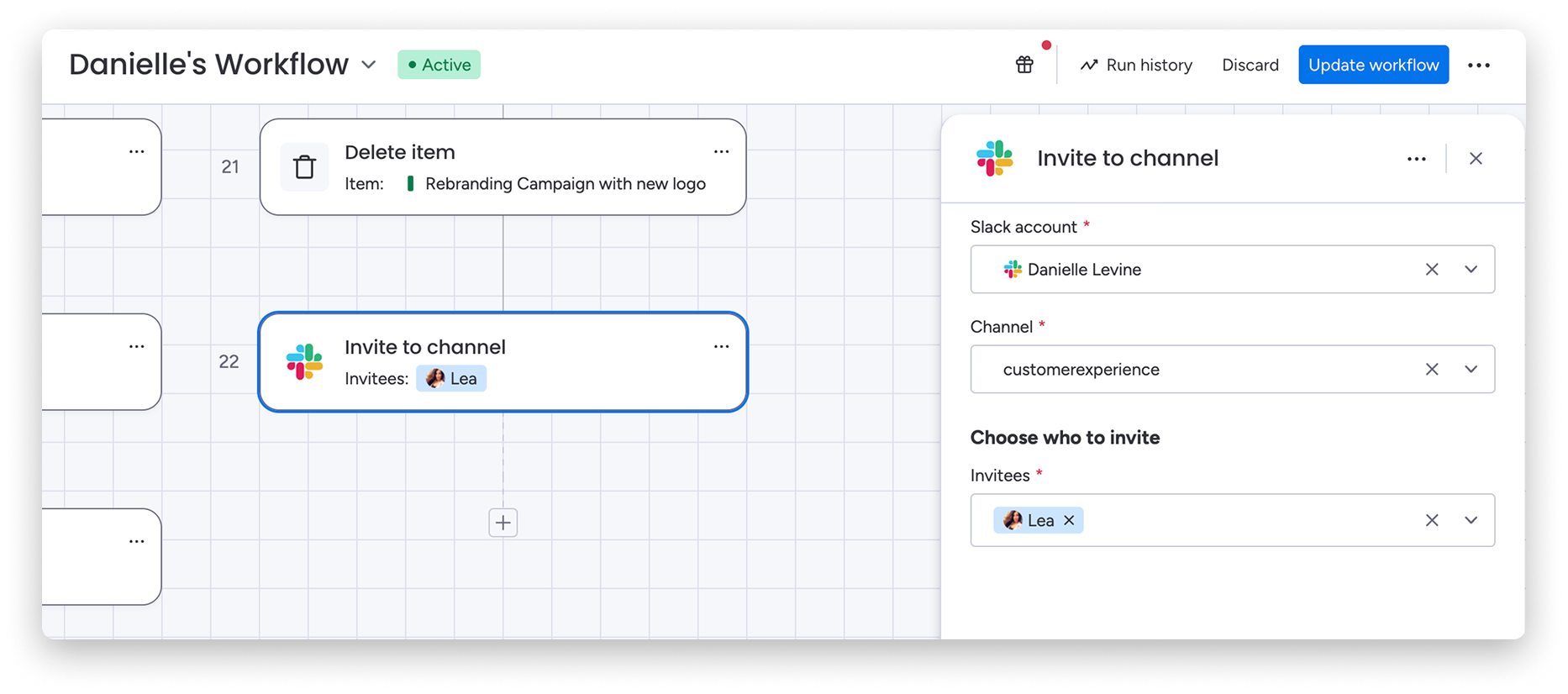Expand the Danielle's Workflow title dropdown
The width and height of the screenshot is (1568, 694).
pos(369,65)
